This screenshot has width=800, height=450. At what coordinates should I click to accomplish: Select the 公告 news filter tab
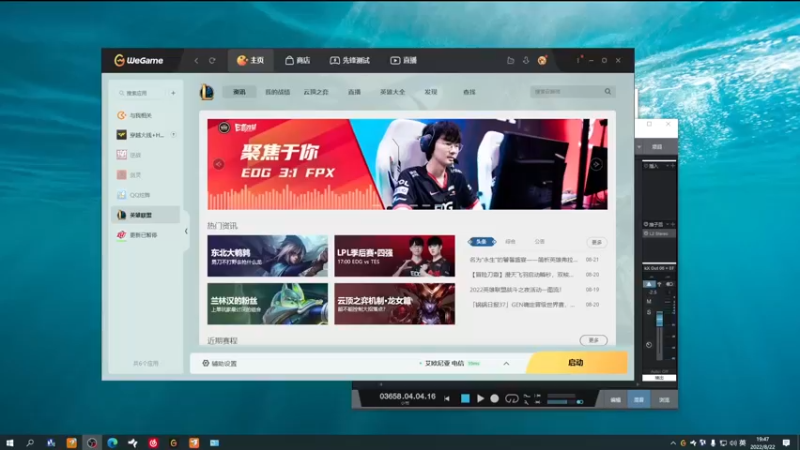(539, 241)
